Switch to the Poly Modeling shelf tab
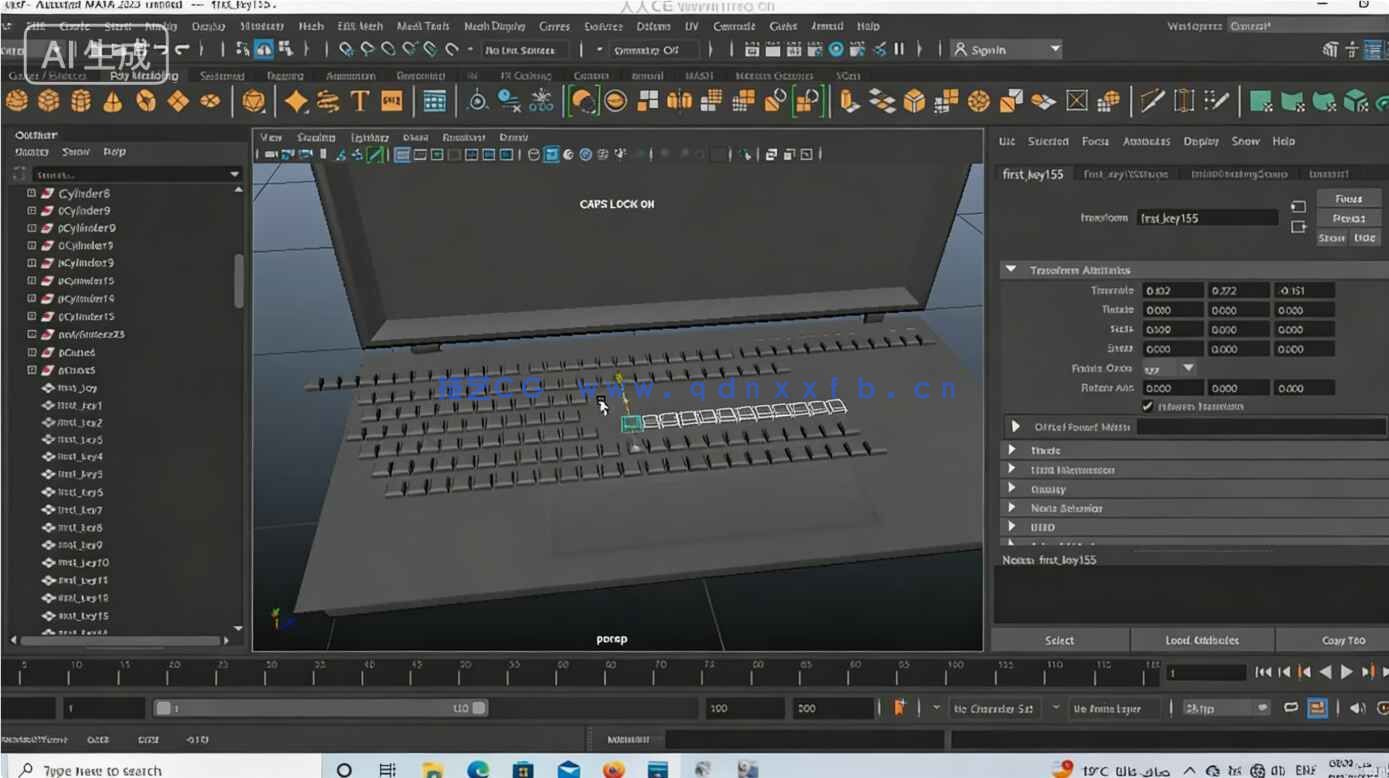The image size is (1389, 778). point(144,76)
